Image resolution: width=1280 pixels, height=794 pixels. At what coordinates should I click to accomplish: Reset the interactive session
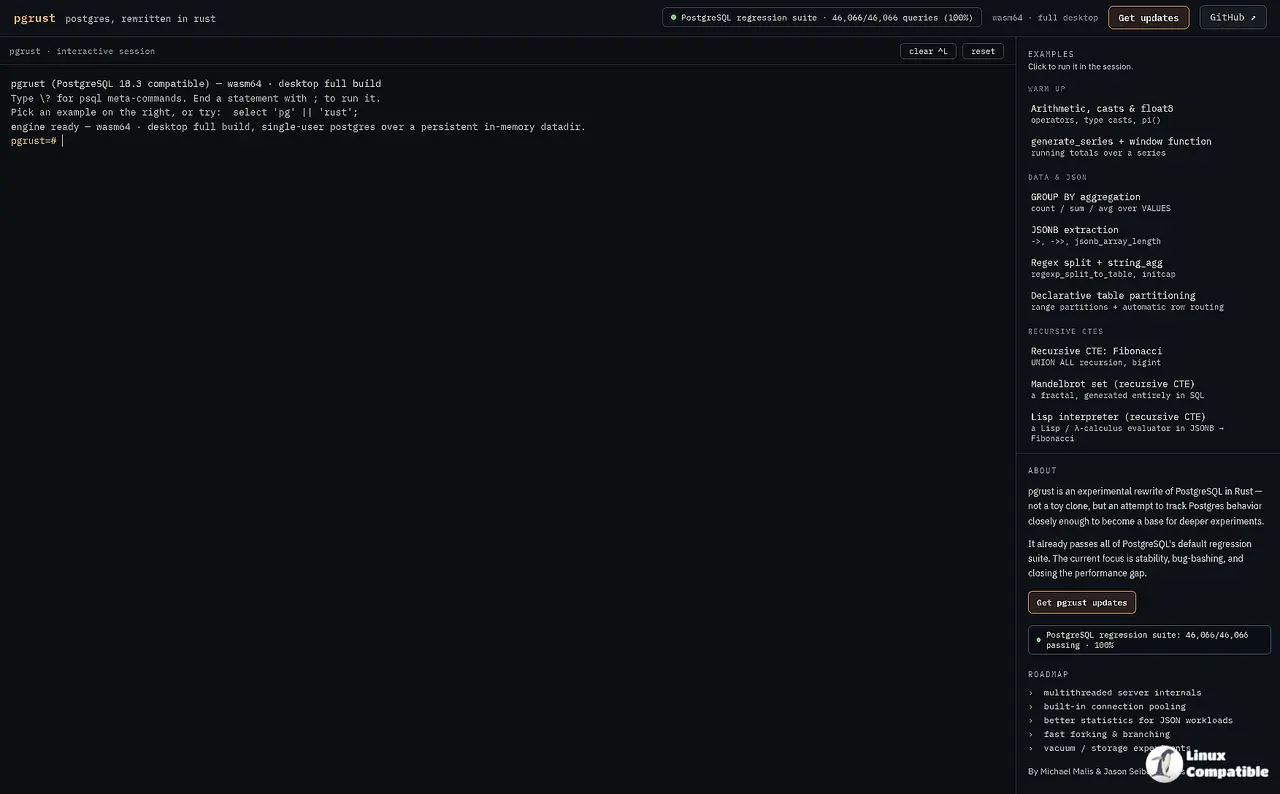coord(983,51)
